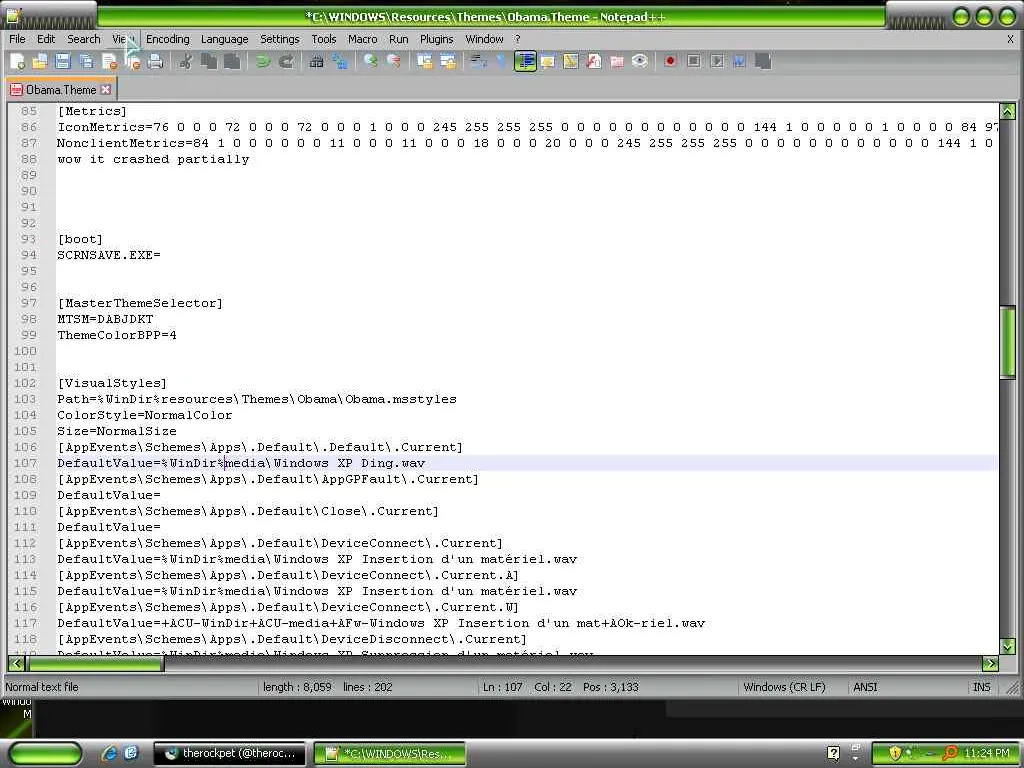Place the cursor on 'wow it crashed partially' line
Viewport: 1024px width, 768px height.
click(153, 159)
